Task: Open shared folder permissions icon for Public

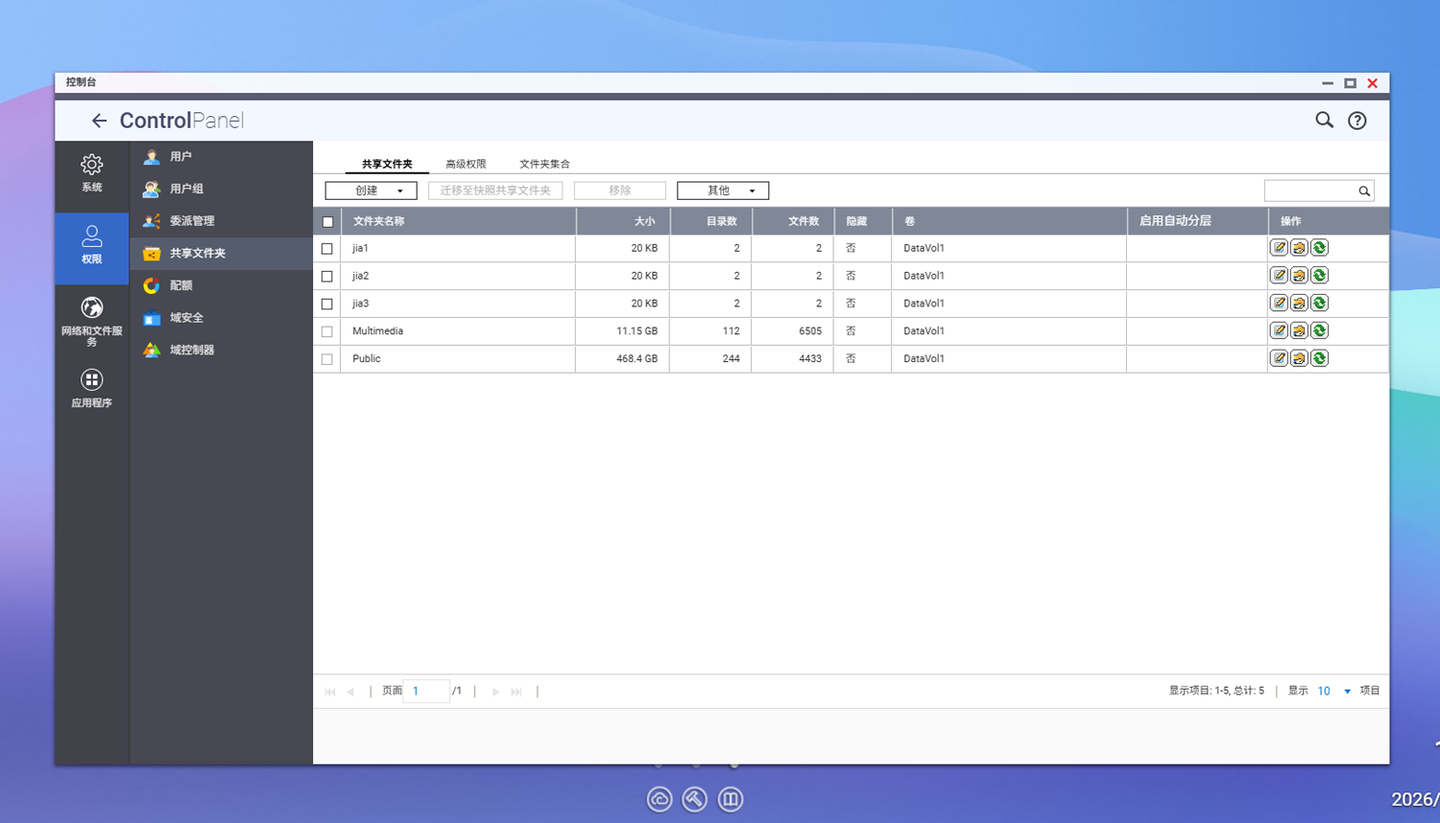Action: [x=1299, y=358]
